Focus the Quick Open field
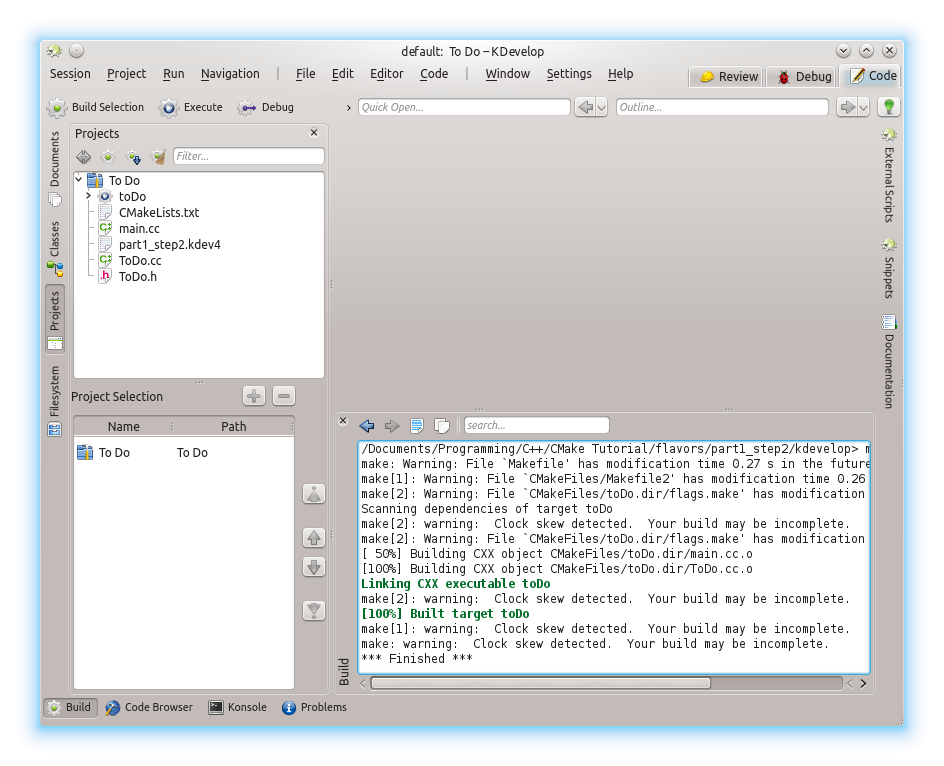Image resolution: width=944 pixels, height=766 pixels. [464, 107]
